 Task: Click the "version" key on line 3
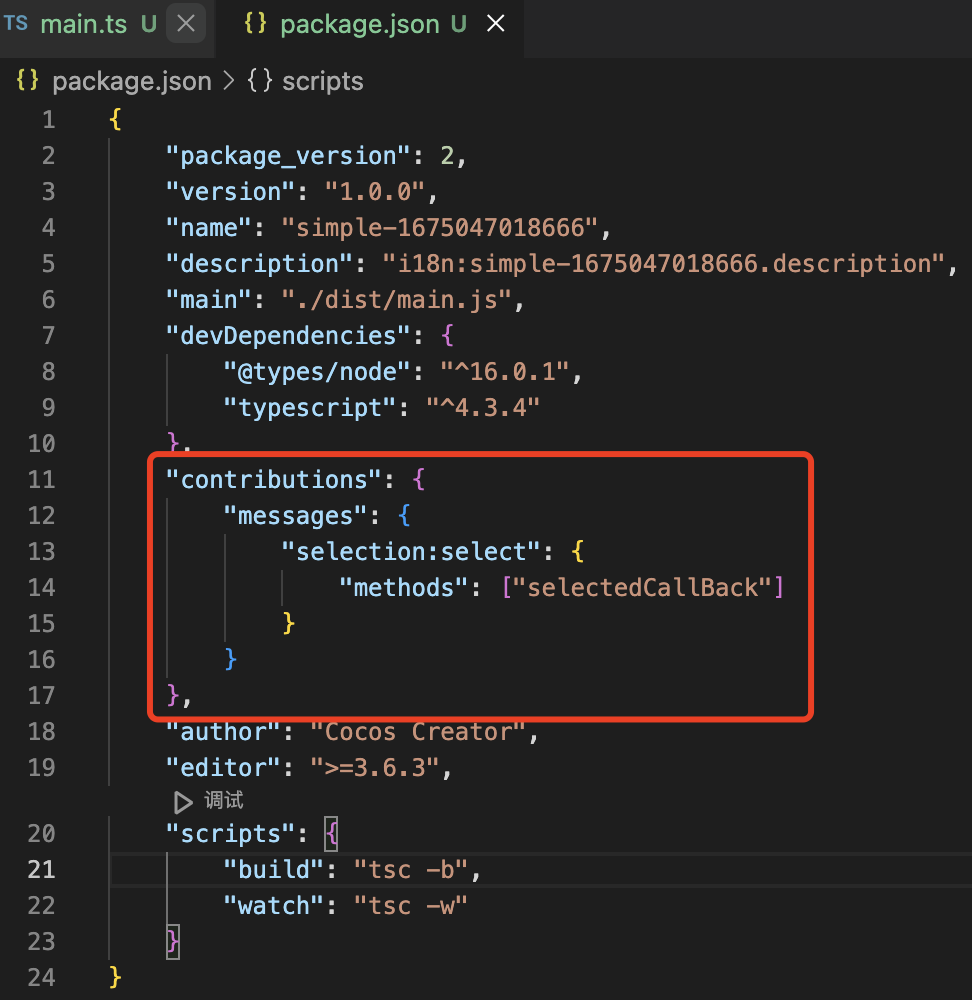(230, 192)
